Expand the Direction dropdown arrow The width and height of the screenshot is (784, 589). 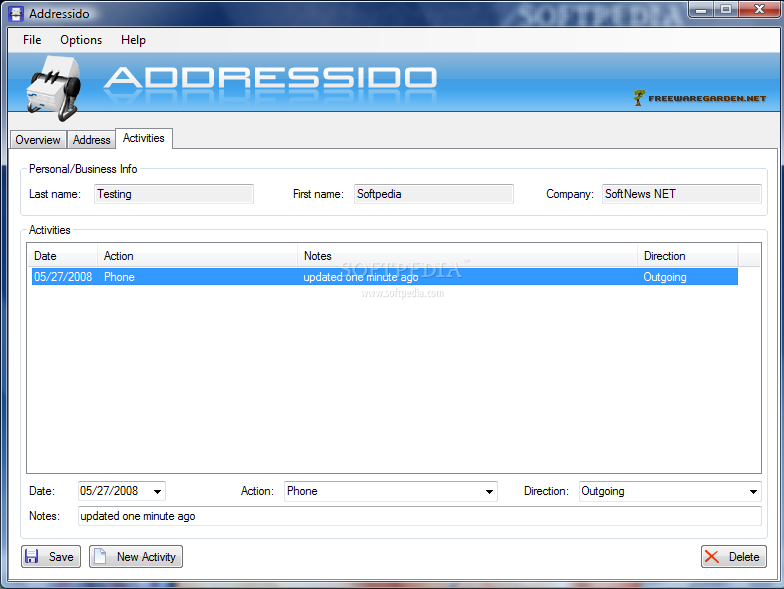point(753,492)
